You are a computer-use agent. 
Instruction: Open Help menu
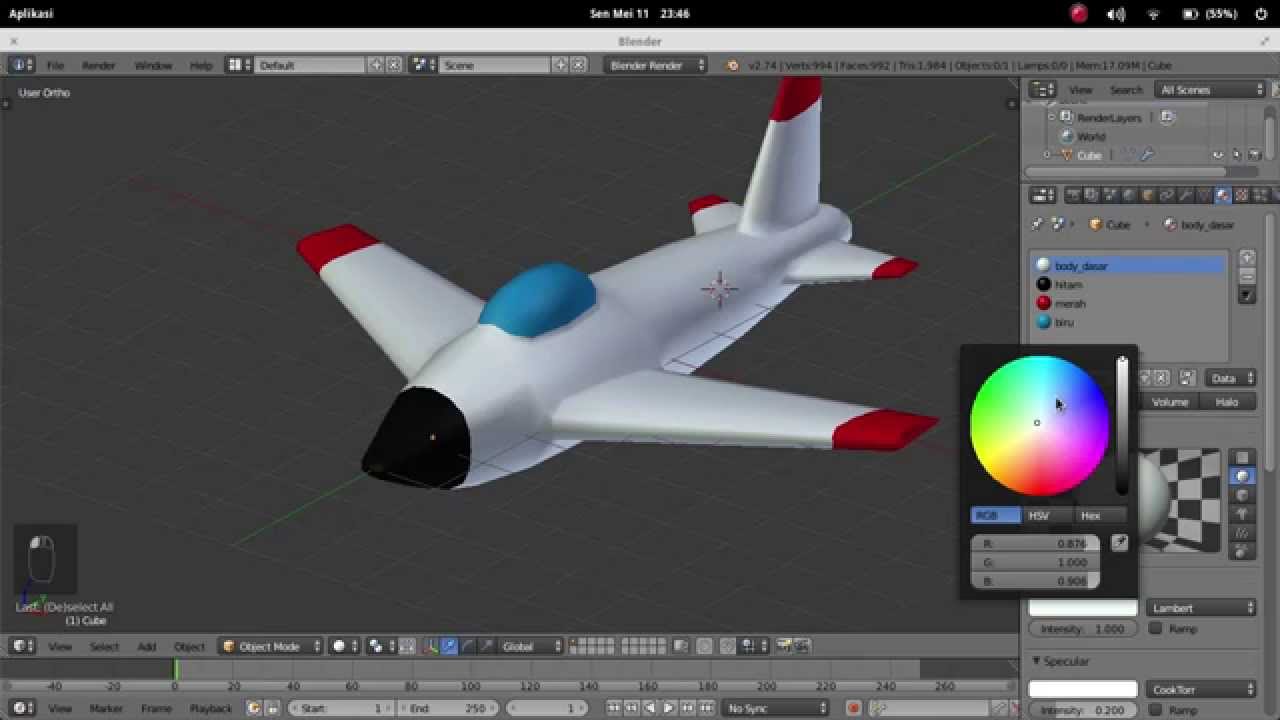pyautogui.click(x=201, y=65)
